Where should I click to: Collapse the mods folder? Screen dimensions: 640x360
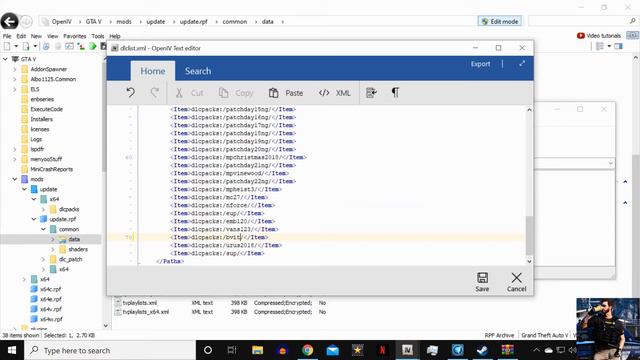pos(15,179)
